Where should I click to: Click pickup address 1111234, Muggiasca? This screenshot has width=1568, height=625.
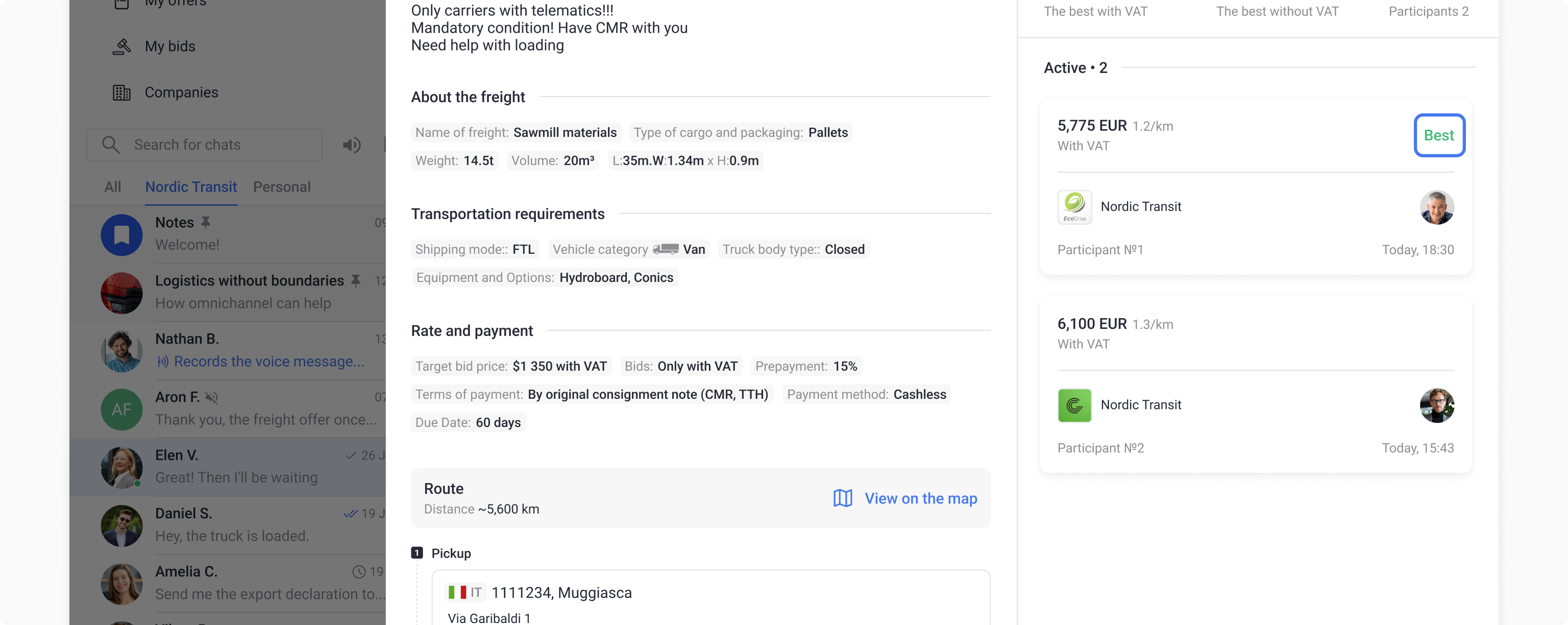[x=561, y=593]
